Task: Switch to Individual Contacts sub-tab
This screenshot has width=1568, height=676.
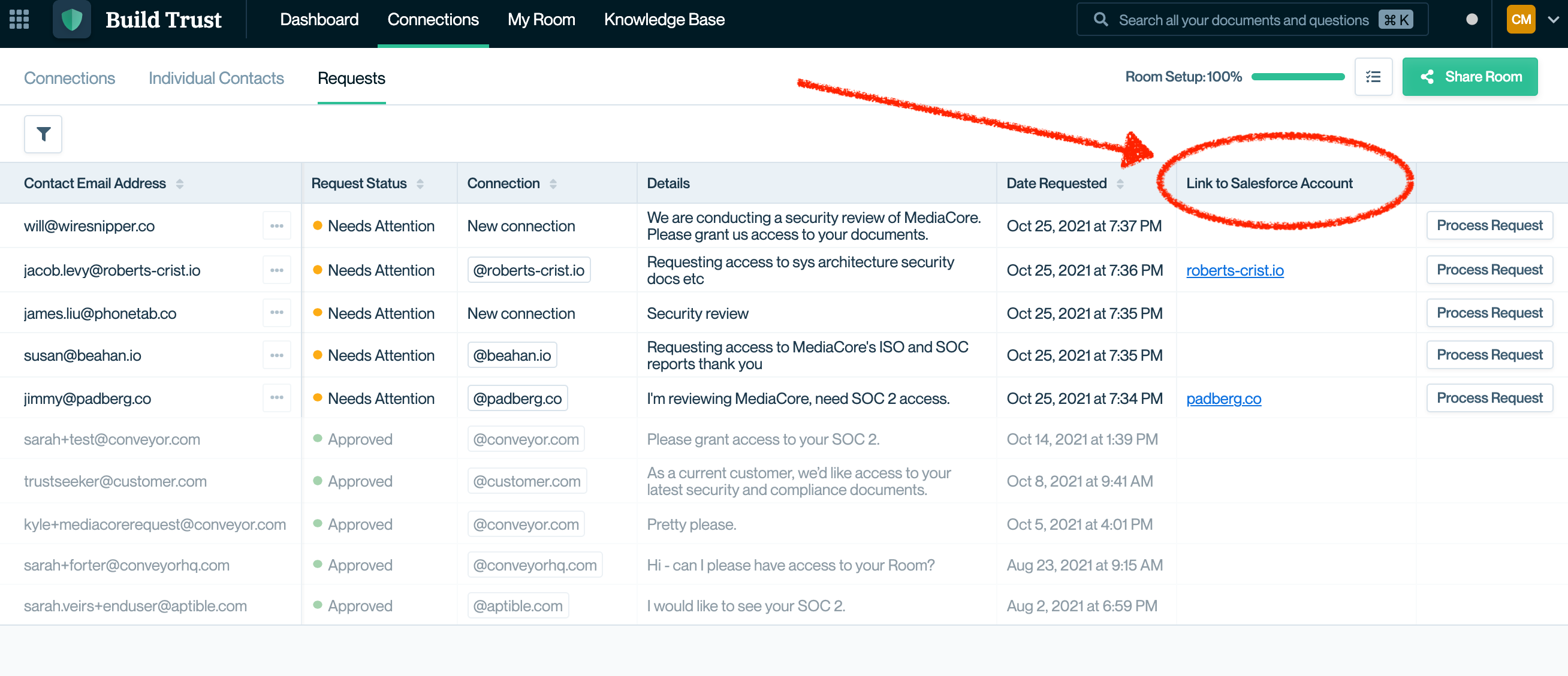Action: [216, 78]
